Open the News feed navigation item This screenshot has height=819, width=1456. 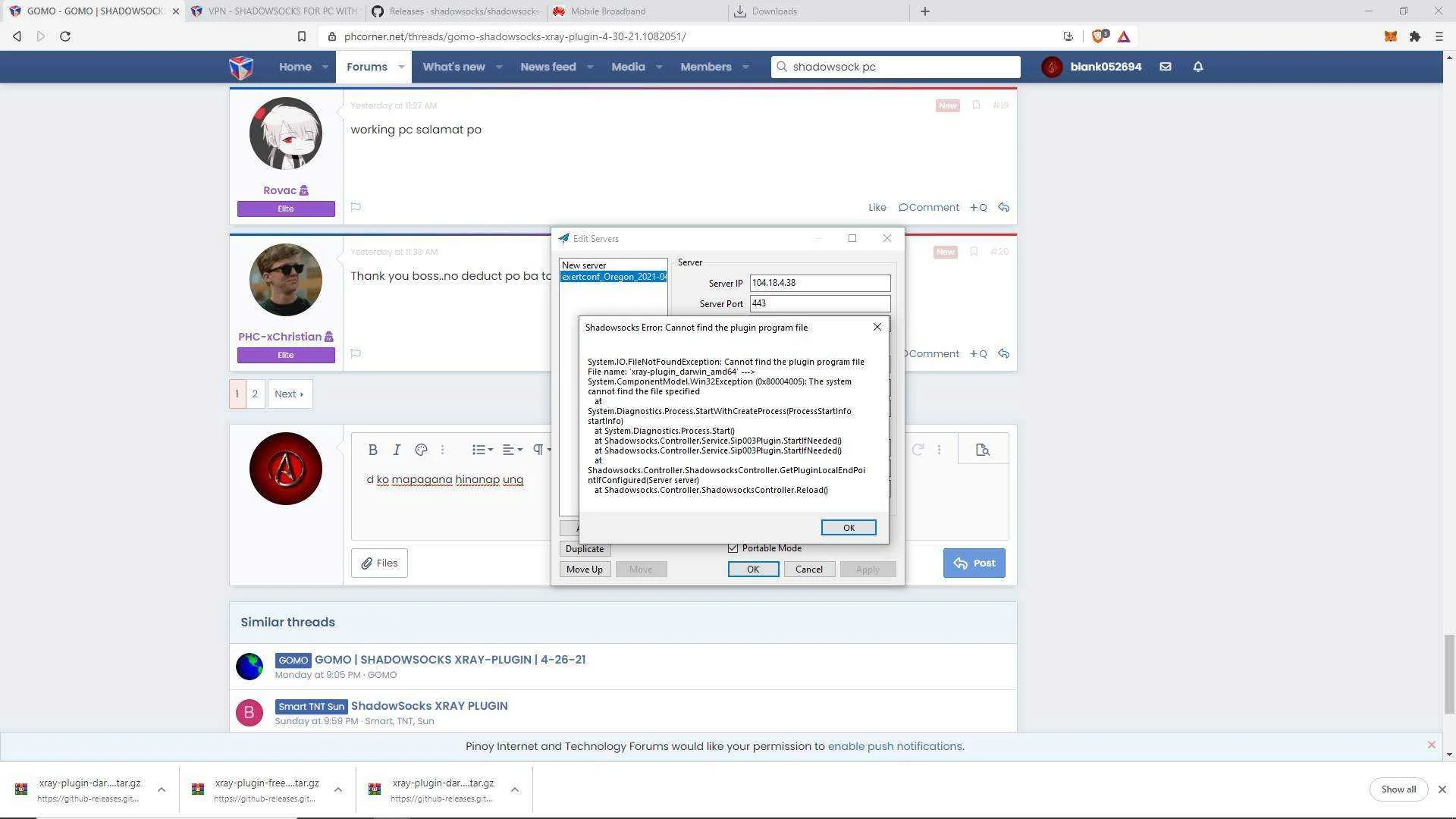(x=548, y=67)
